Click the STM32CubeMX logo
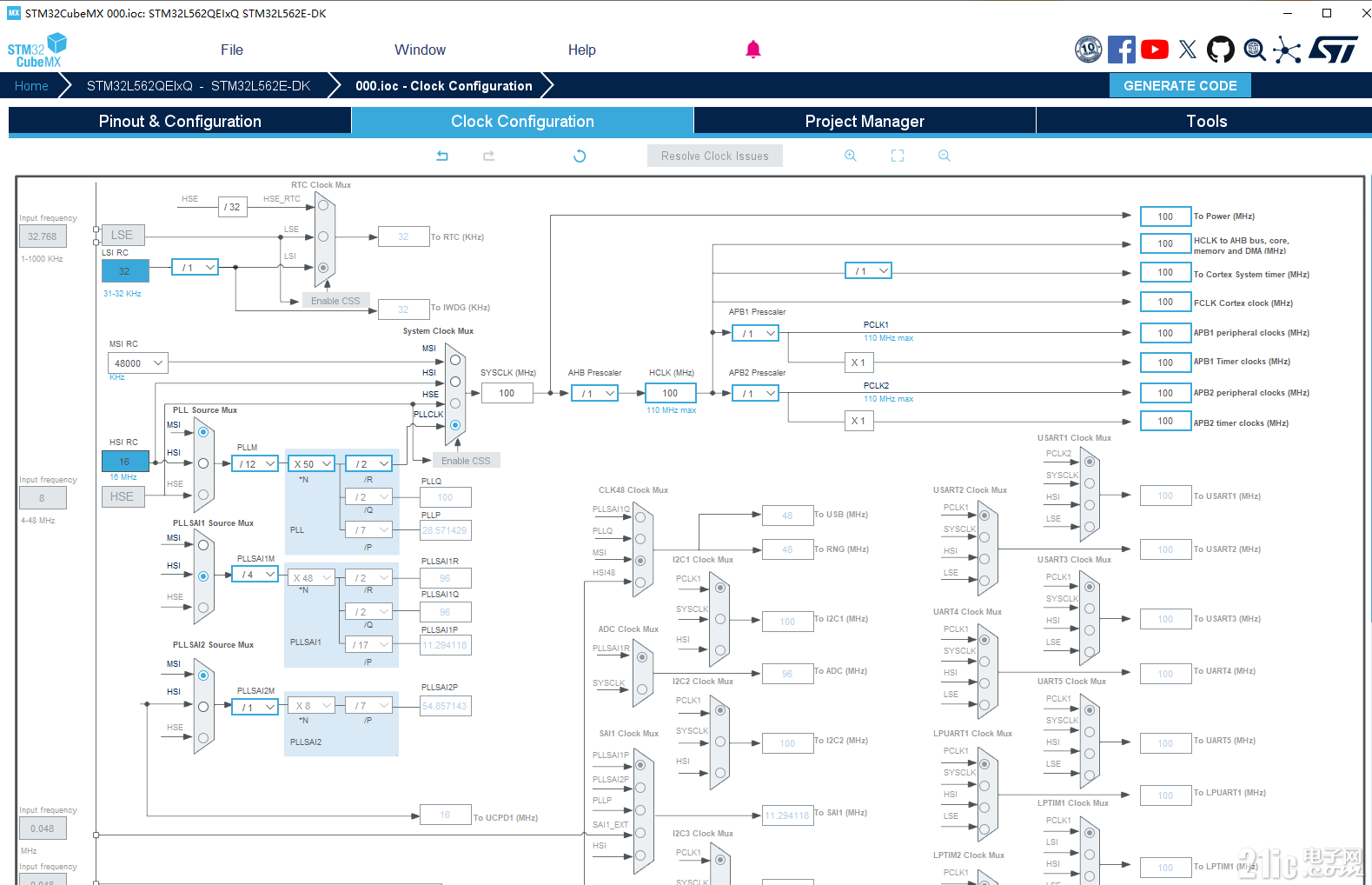The width and height of the screenshot is (1372, 885). pyautogui.click(x=36, y=50)
